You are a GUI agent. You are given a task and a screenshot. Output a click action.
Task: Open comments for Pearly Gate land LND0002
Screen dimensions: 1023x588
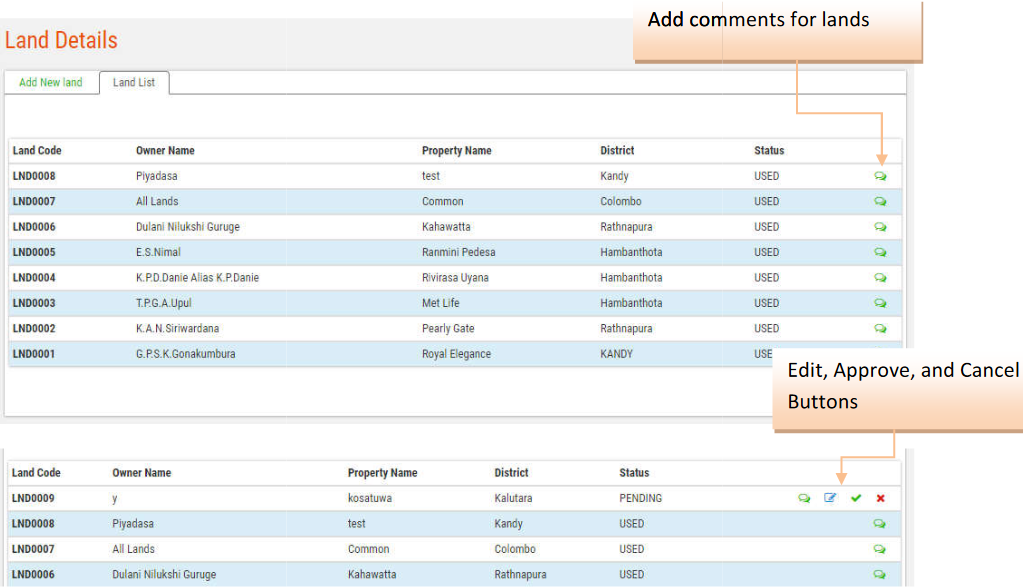(880, 328)
